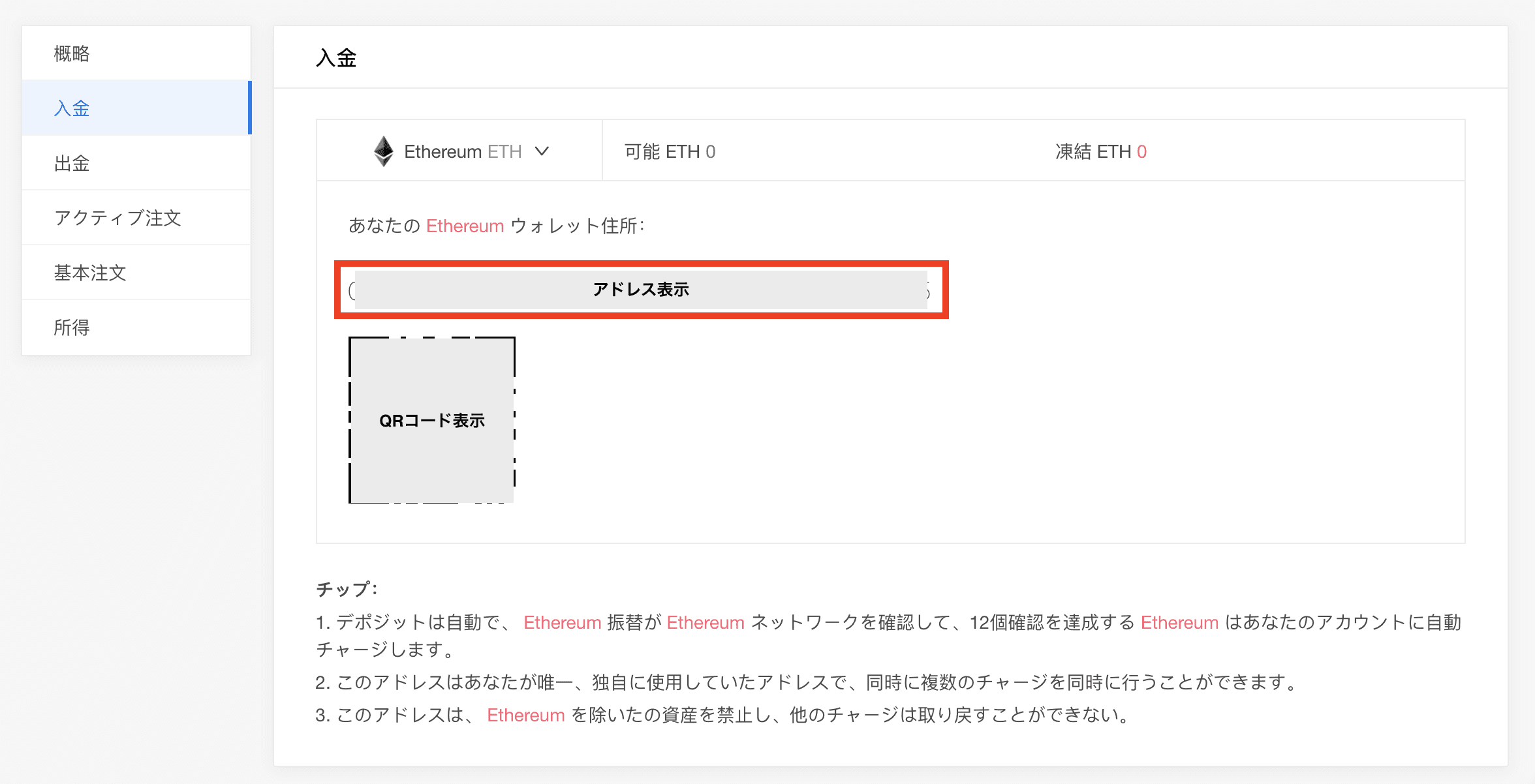The width and height of the screenshot is (1535, 784).
Task: Click Ethereum link before ネットワーク in tip 1
Action: [705, 623]
